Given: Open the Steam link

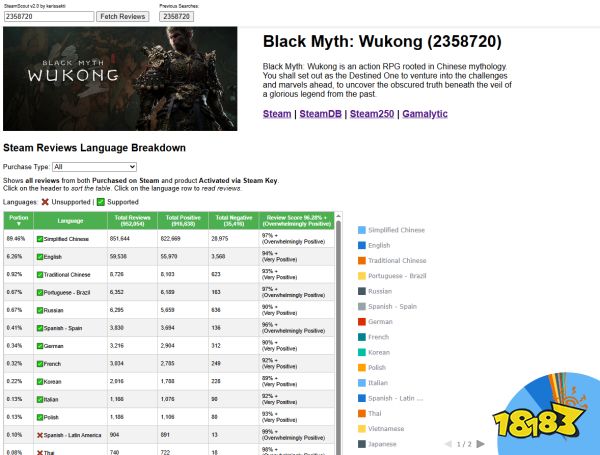Looking at the screenshot, I should [x=277, y=114].
